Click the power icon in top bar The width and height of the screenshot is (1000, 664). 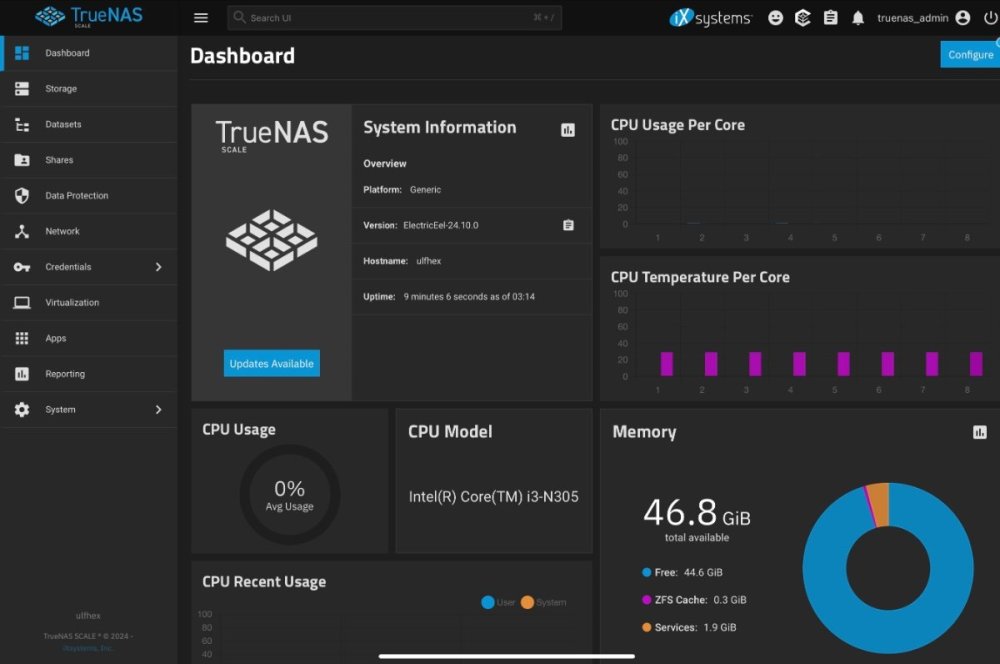coord(990,18)
